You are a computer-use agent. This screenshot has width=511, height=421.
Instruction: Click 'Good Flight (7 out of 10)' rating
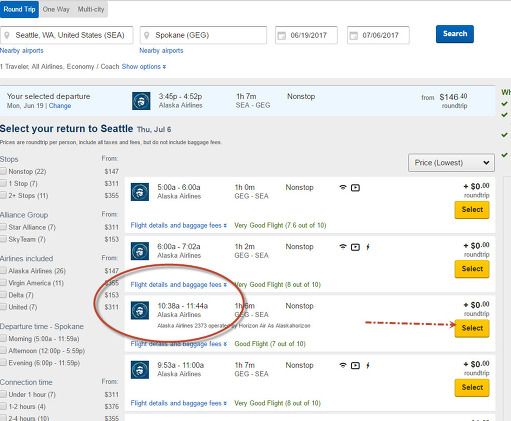[270, 344]
